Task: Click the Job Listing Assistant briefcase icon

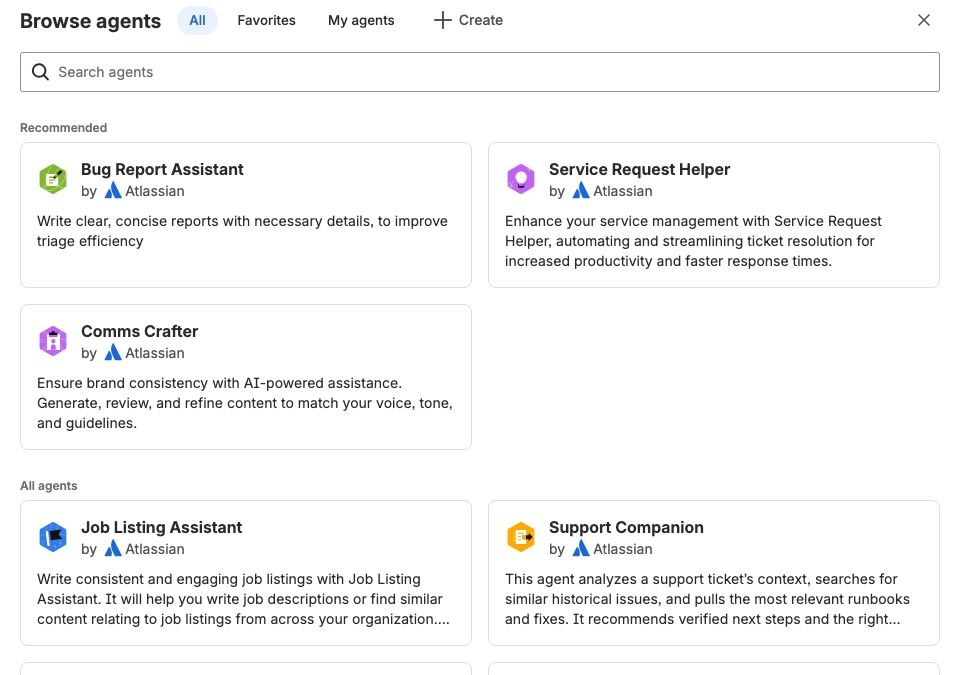Action: tap(53, 536)
